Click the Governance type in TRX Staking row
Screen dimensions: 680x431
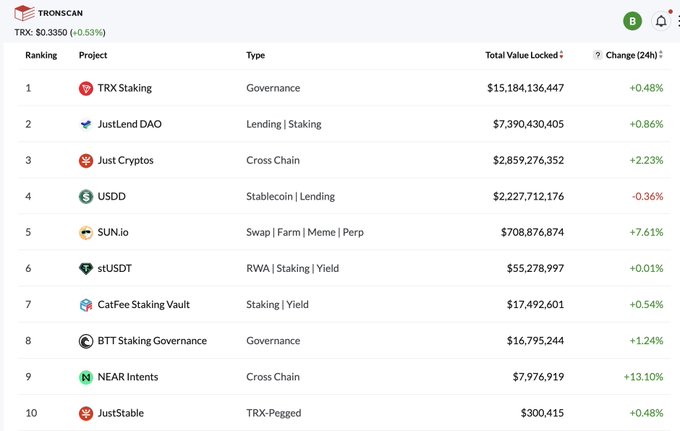tap(273, 88)
